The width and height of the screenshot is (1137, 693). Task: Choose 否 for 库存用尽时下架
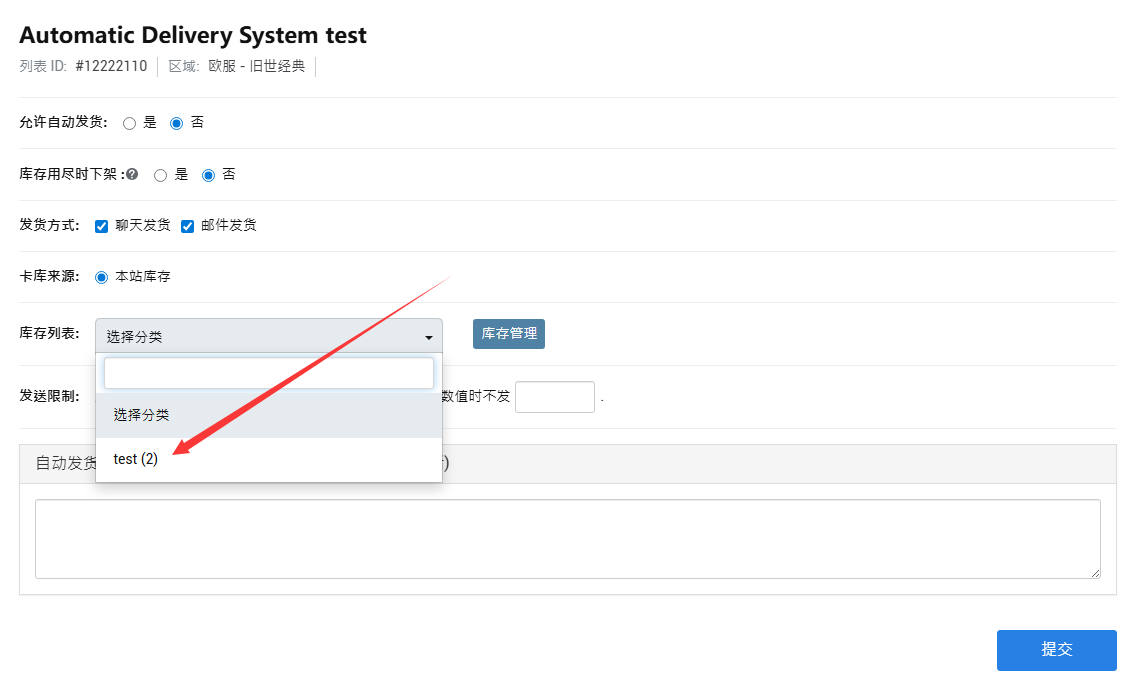click(x=208, y=175)
